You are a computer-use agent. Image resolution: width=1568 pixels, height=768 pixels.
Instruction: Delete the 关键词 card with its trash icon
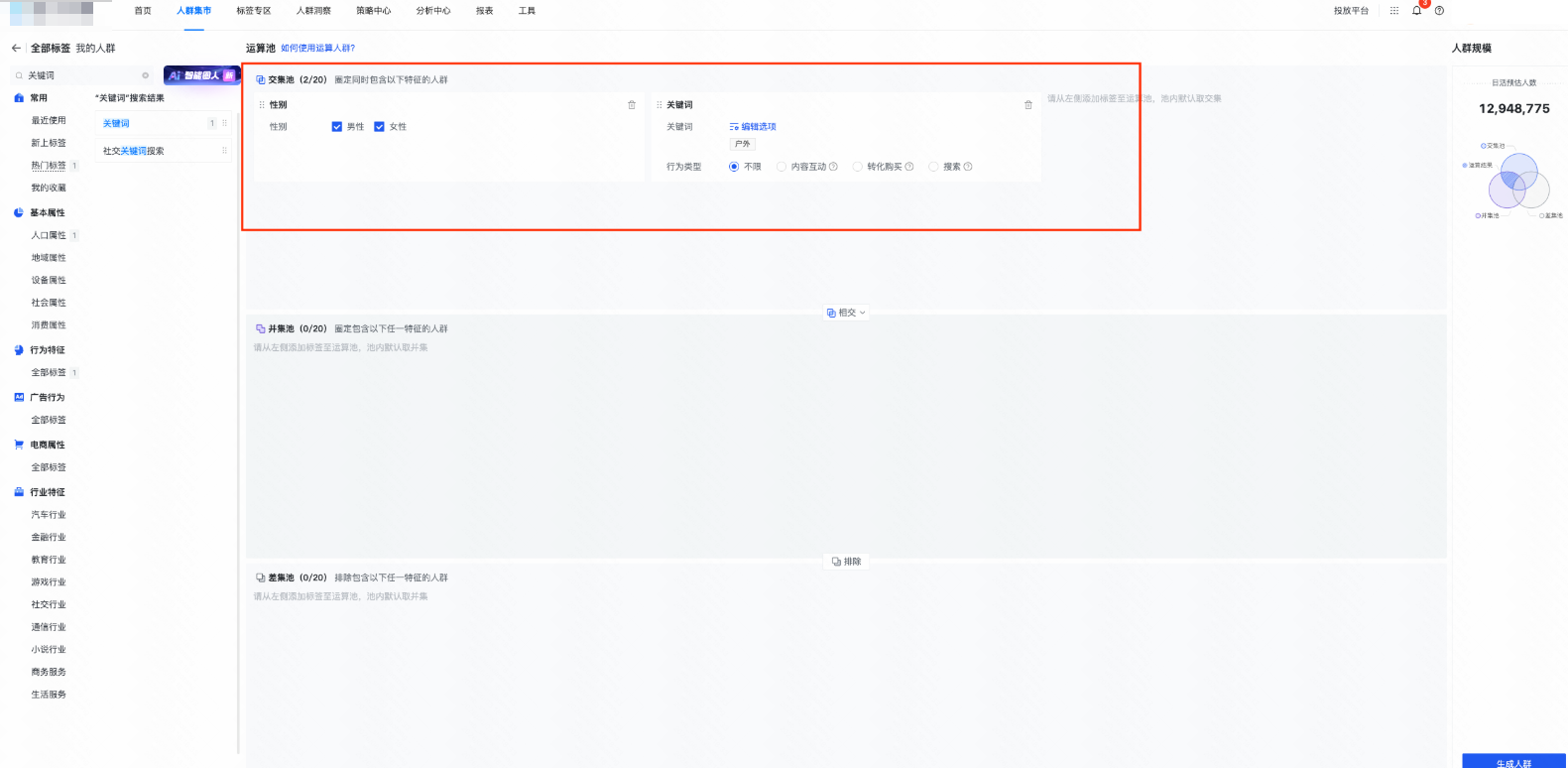1028,104
